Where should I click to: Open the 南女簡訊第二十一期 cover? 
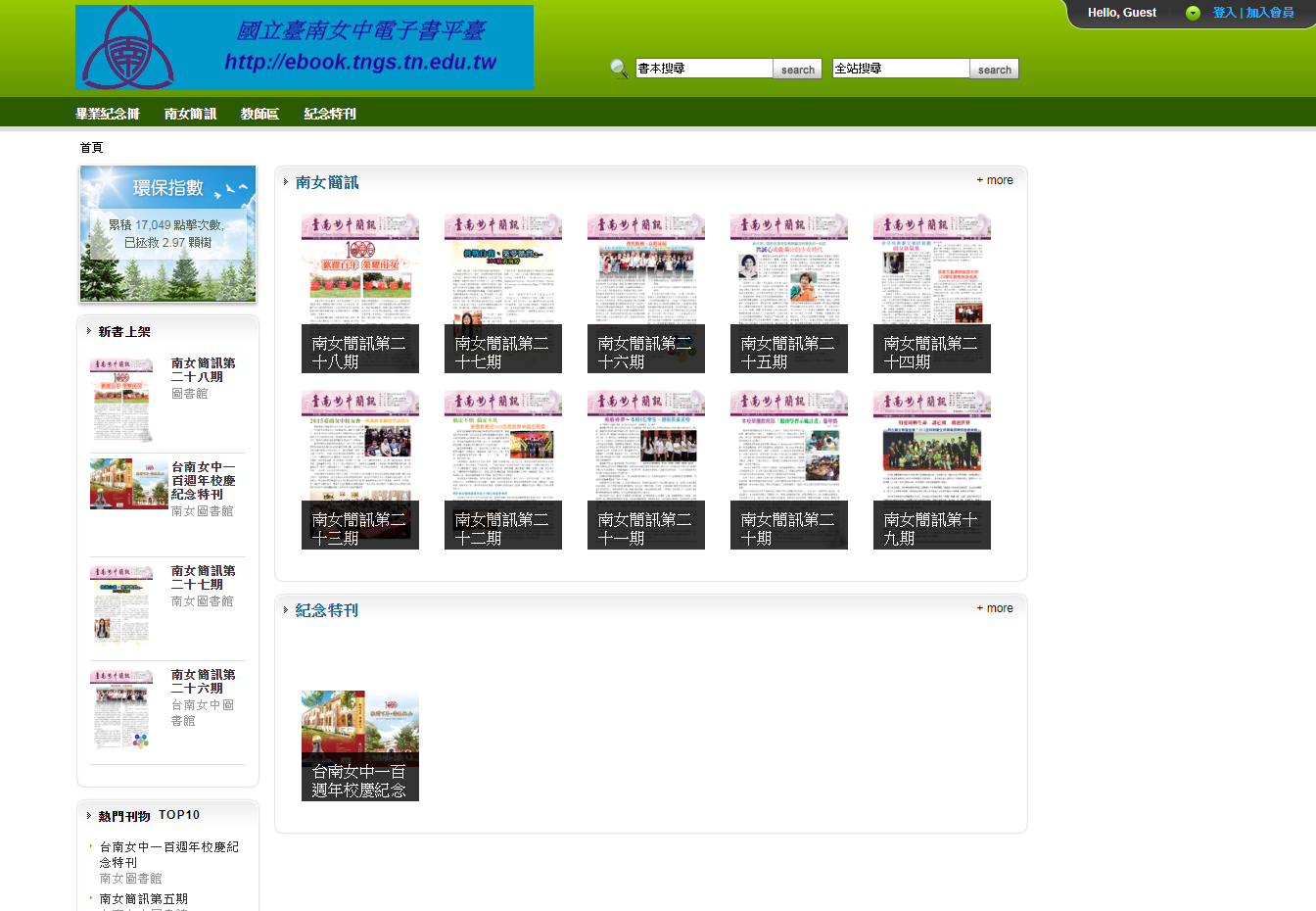coord(646,469)
